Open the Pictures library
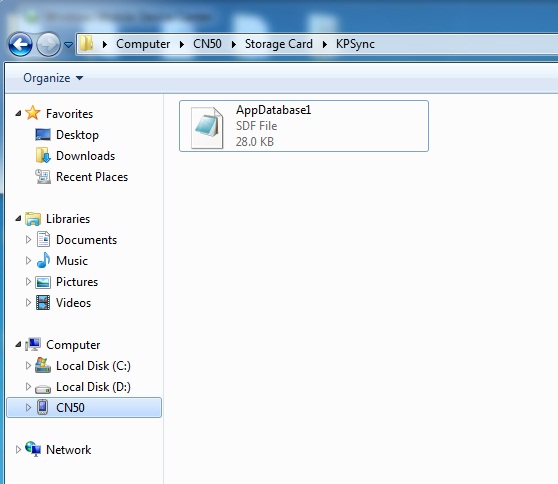The image size is (558, 484). click(77, 282)
